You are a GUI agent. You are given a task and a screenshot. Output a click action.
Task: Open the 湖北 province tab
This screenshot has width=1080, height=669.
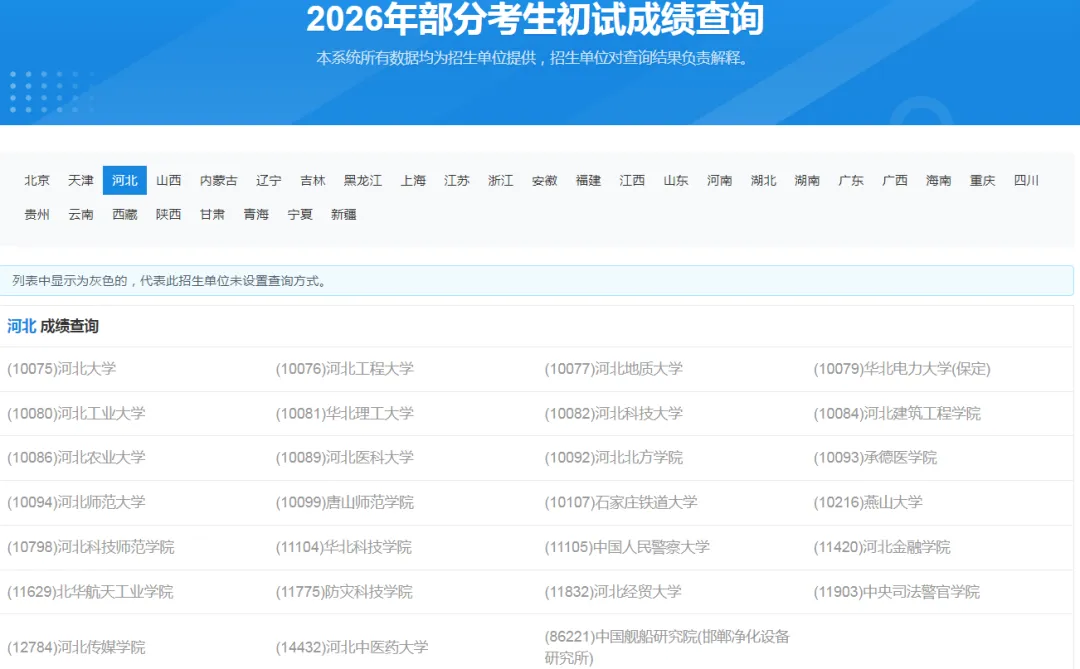pos(764,181)
